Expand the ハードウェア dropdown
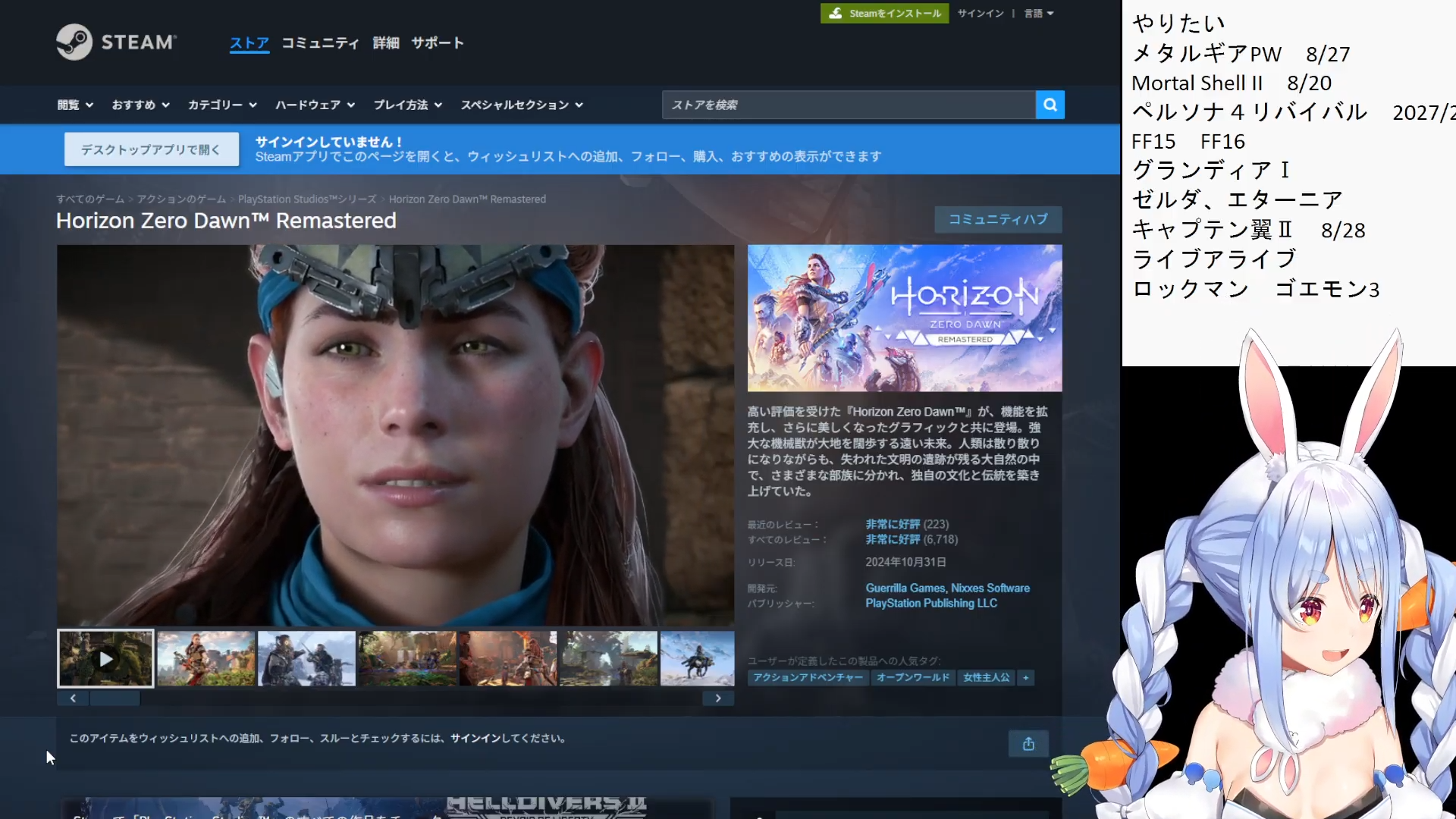The image size is (1456, 819). point(315,105)
